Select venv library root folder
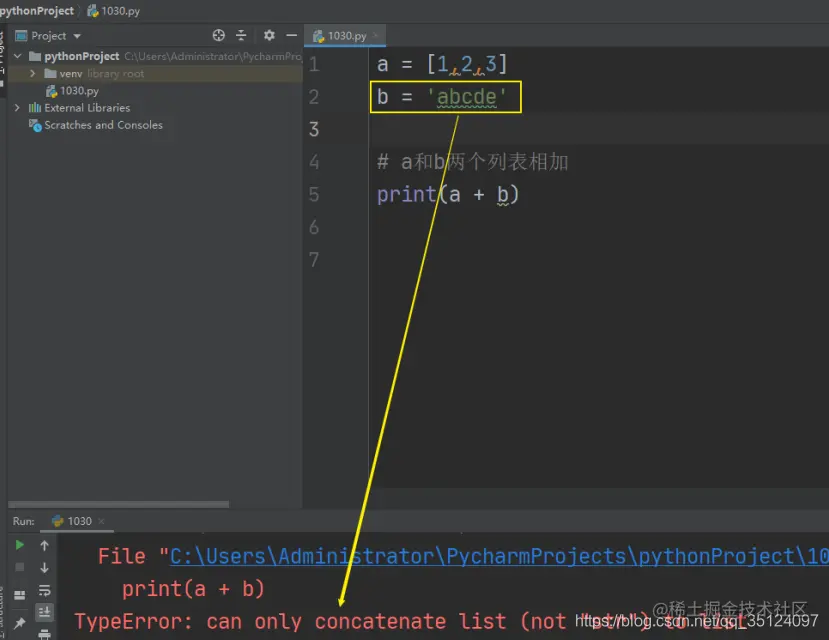Image resolution: width=829 pixels, height=640 pixels. tap(94, 73)
